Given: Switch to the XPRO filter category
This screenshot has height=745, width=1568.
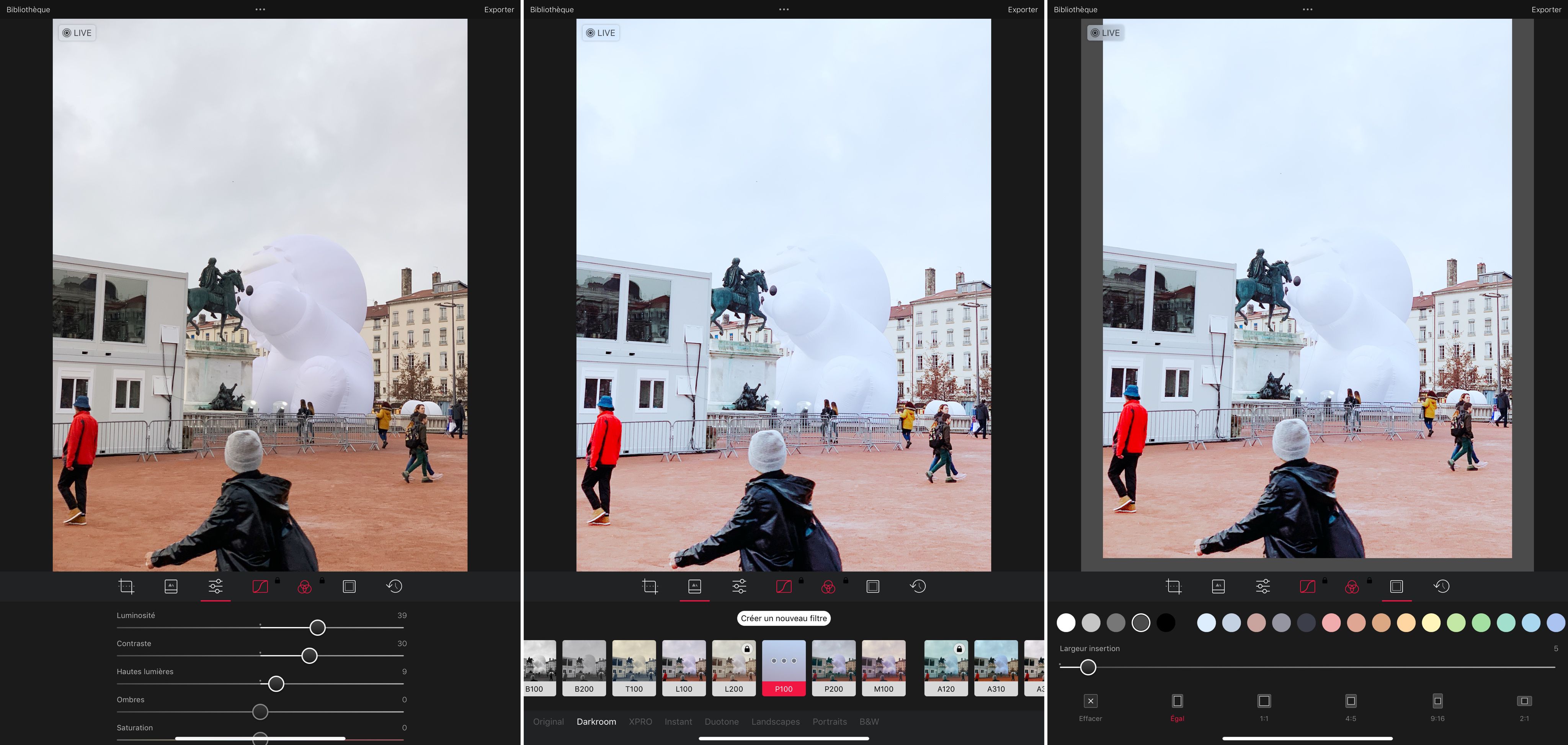Looking at the screenshot, I should [x=640, y=721].
